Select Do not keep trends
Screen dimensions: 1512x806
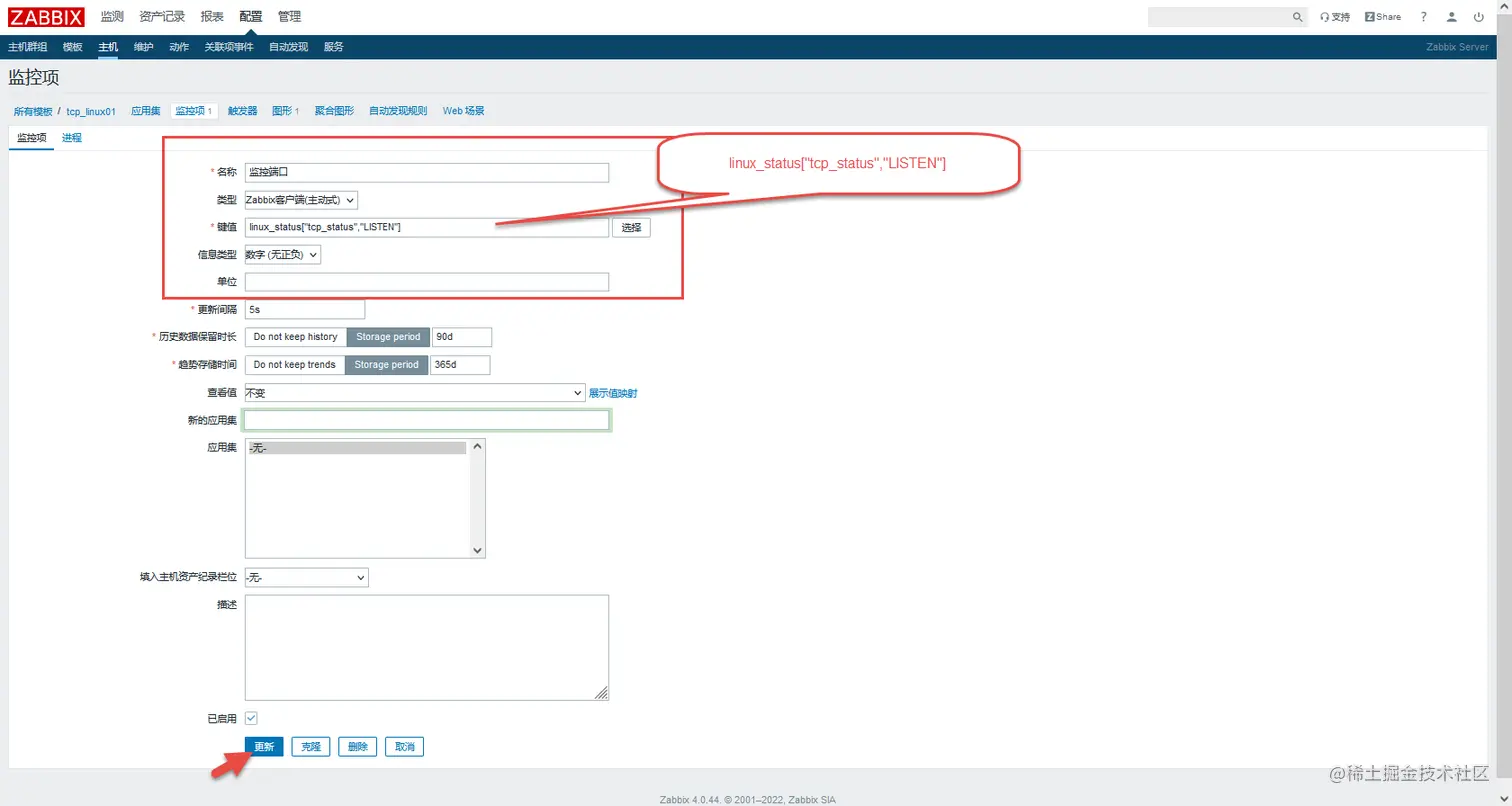click(295, 365)
